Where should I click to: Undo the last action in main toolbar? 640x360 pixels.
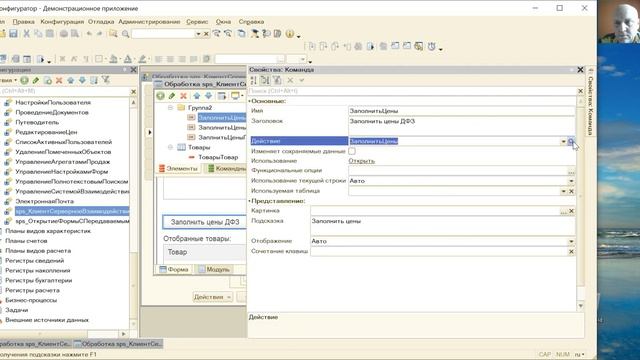click(x=89, y=34)
